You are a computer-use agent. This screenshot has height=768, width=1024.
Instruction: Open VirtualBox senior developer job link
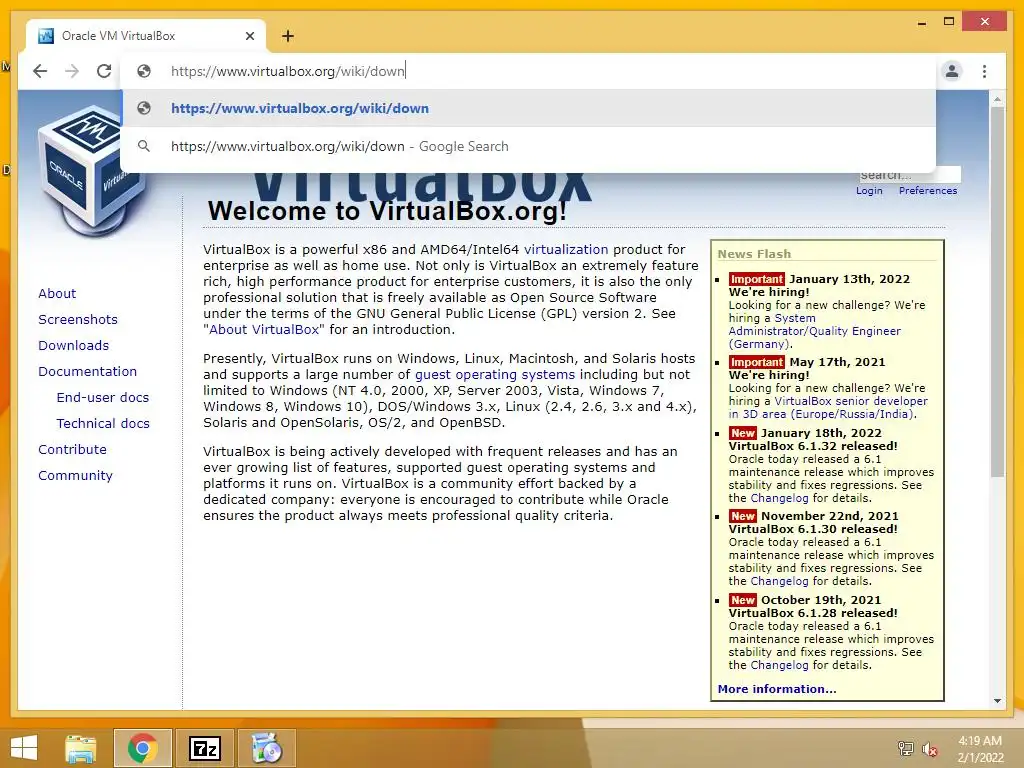point(828,408)
